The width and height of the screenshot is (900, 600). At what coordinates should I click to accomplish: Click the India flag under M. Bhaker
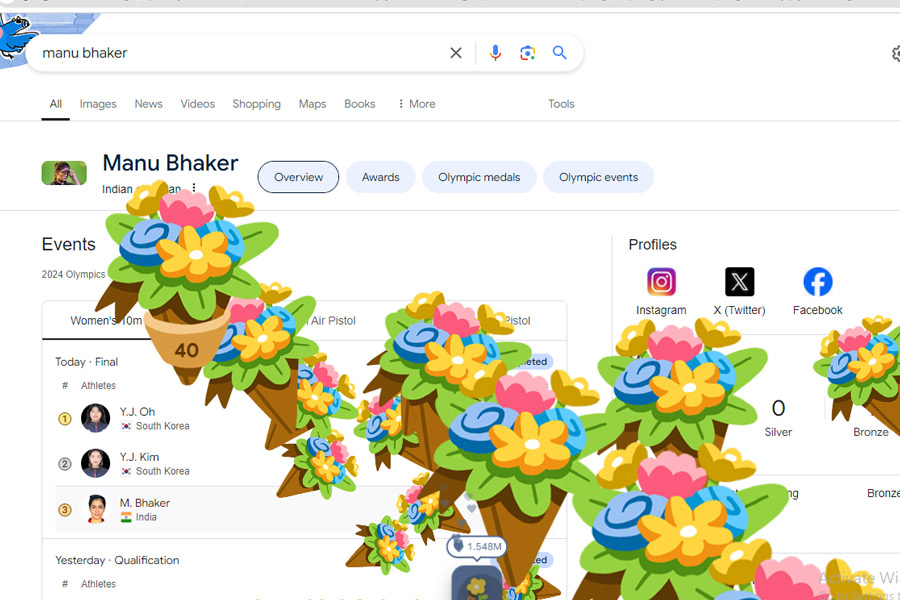tap(126, 517)
